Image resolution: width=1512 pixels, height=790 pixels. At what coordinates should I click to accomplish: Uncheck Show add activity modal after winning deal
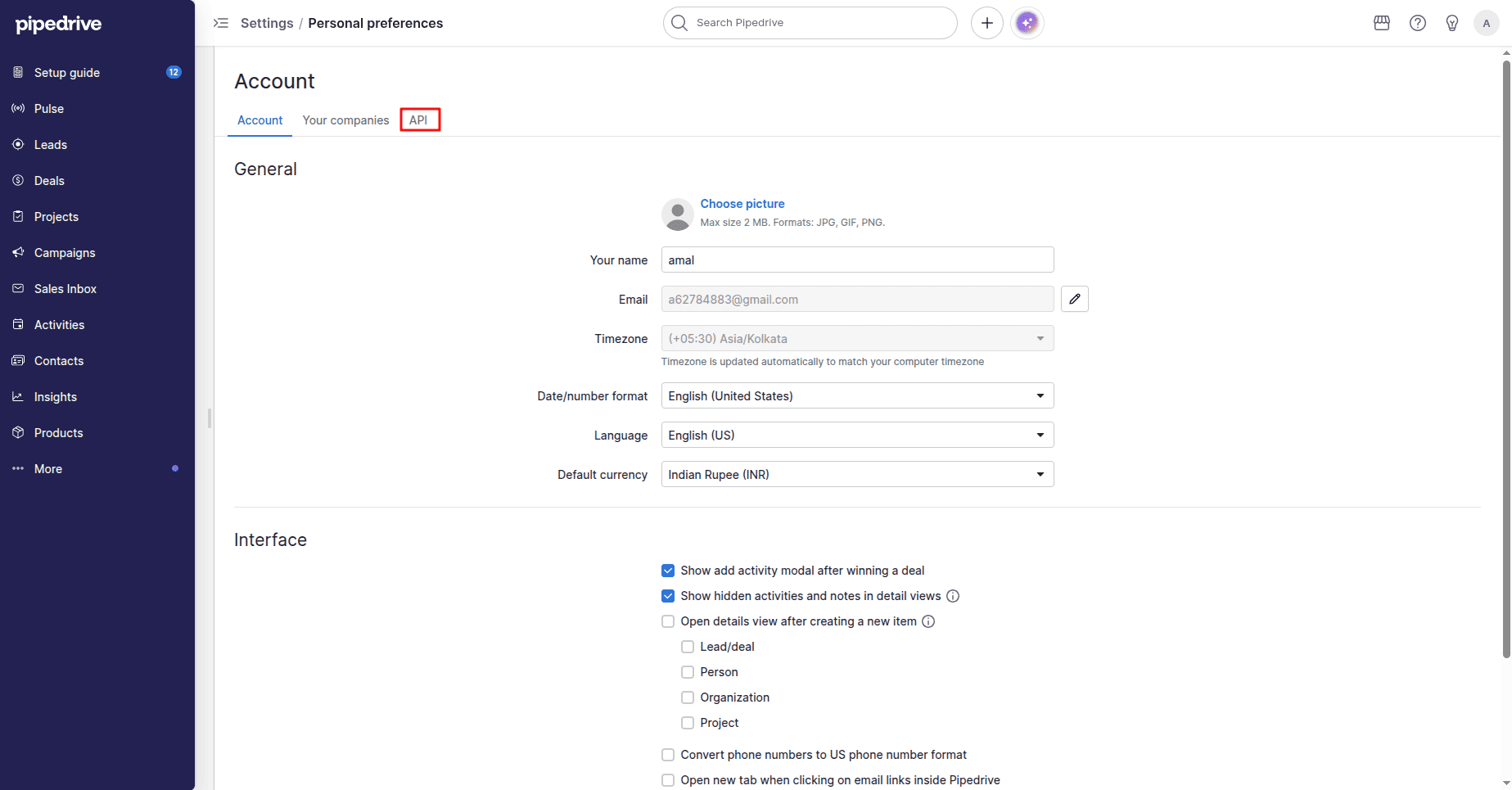(x=668, y=571)
